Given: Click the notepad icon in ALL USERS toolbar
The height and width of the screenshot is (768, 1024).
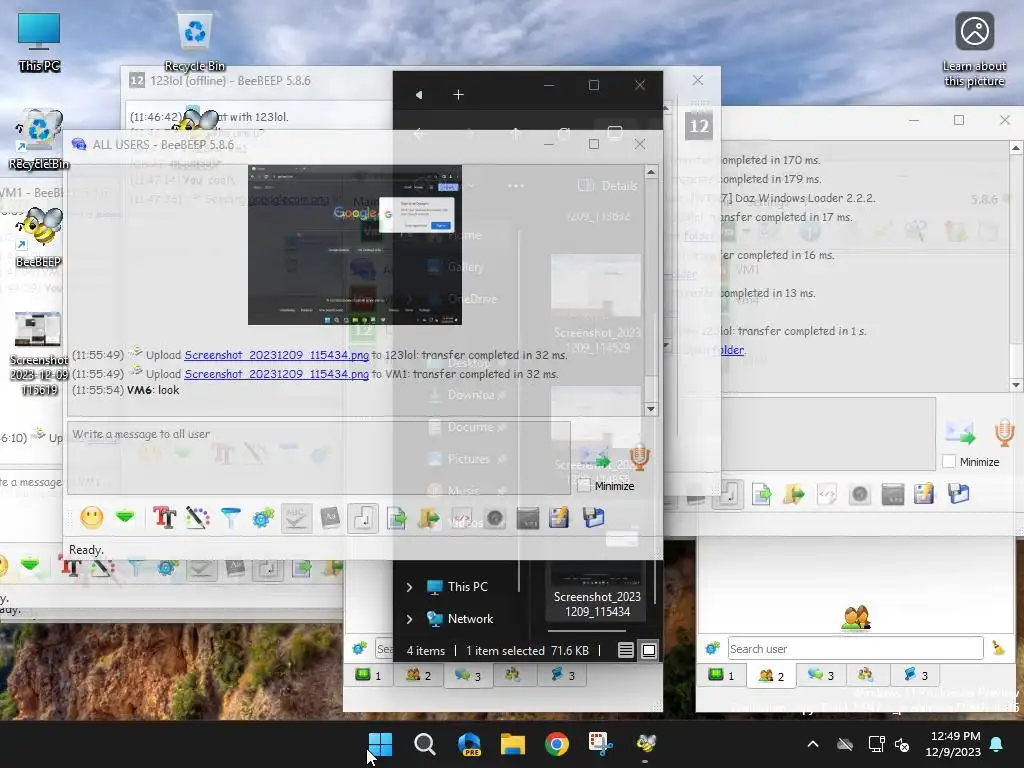Looking at the screenshot, I should pyautogui.click(x=560, y=518).
